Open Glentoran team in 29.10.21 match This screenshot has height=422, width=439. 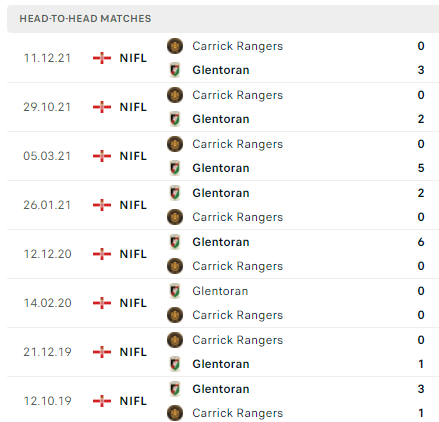[x=221, y=119]
